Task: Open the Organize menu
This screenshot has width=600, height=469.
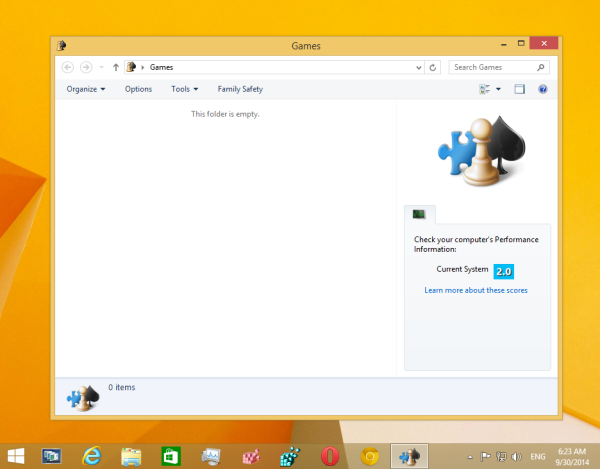Action: [86, 89]
